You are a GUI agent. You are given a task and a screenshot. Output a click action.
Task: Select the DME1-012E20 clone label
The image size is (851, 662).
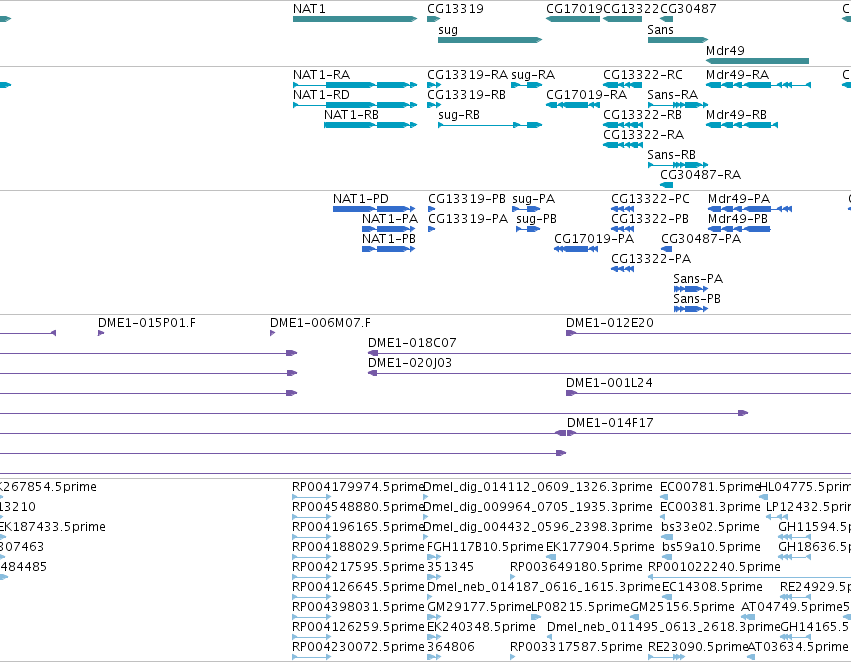coord(609,323)
